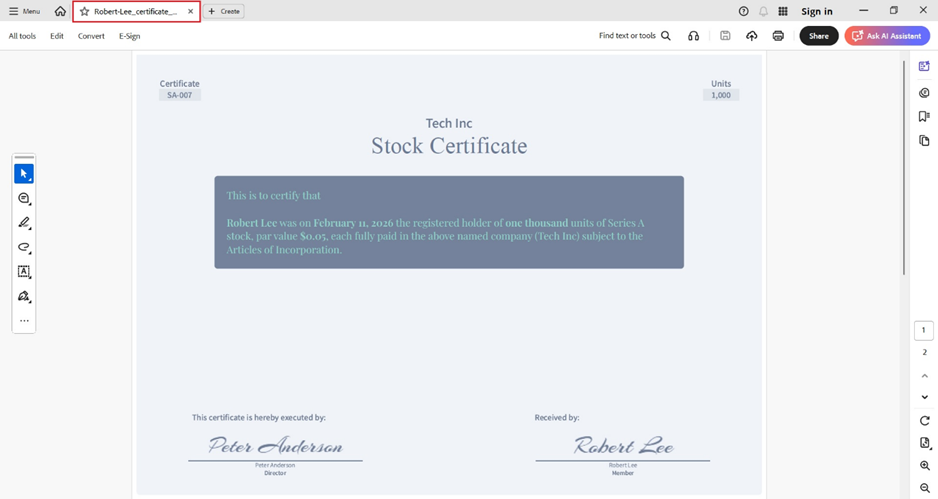Go to next page with down chevron
This screenshot has height=499, width=938.
click(x=924, y=397)
